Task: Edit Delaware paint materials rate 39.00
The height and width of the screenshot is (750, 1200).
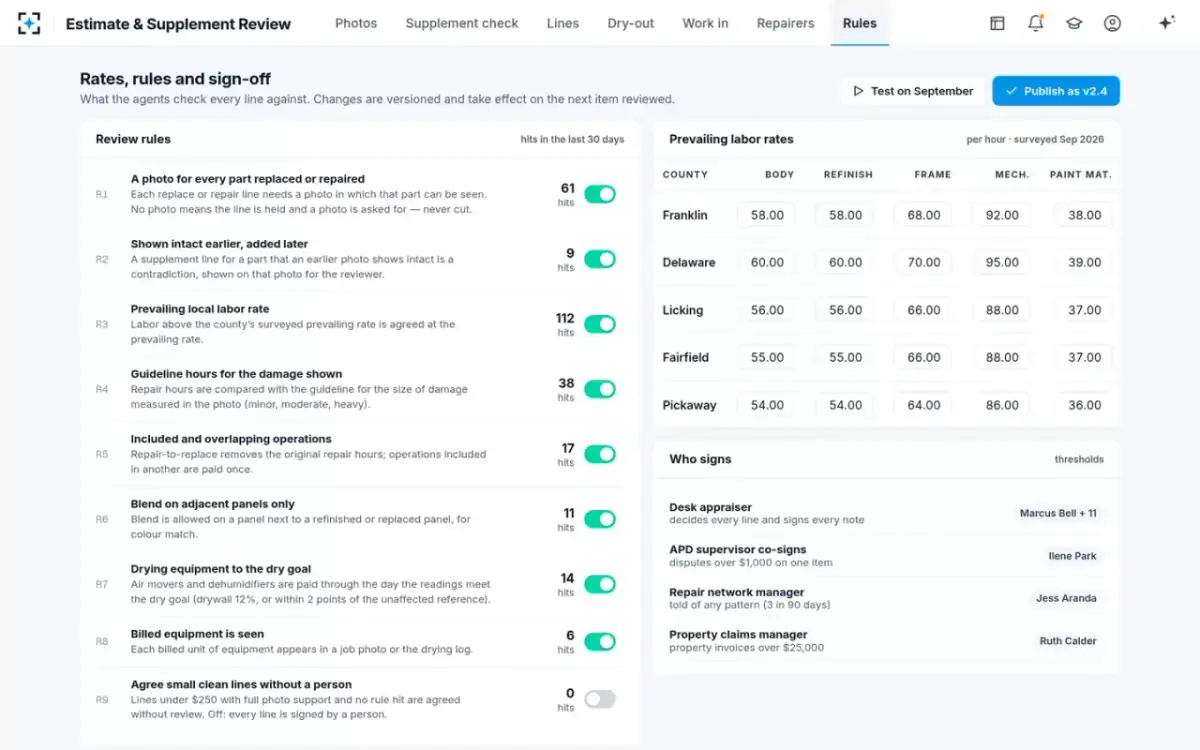Action: click(1084, 262)
